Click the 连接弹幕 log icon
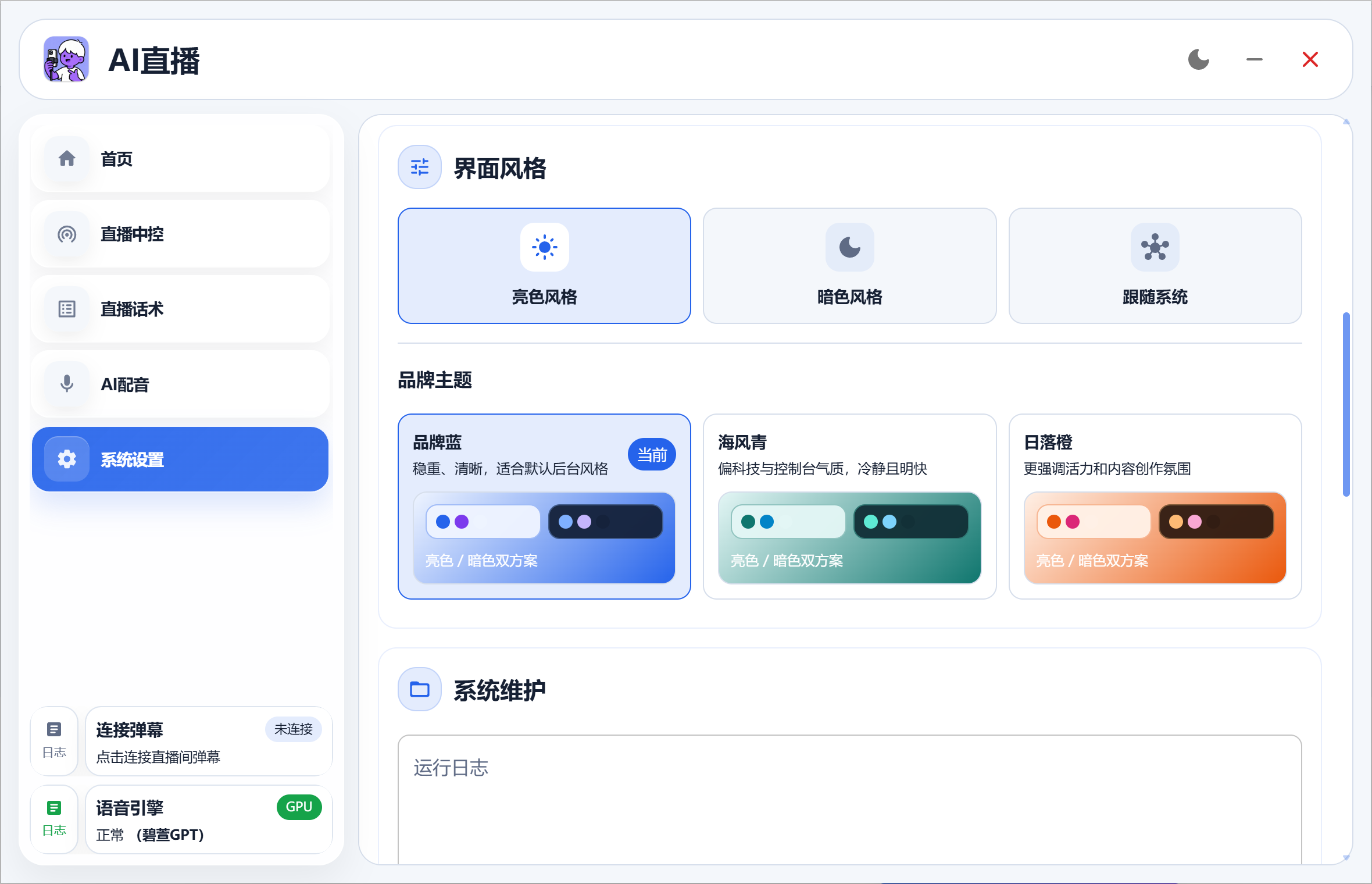The image size is (1372, 884). tap(54, 729)
